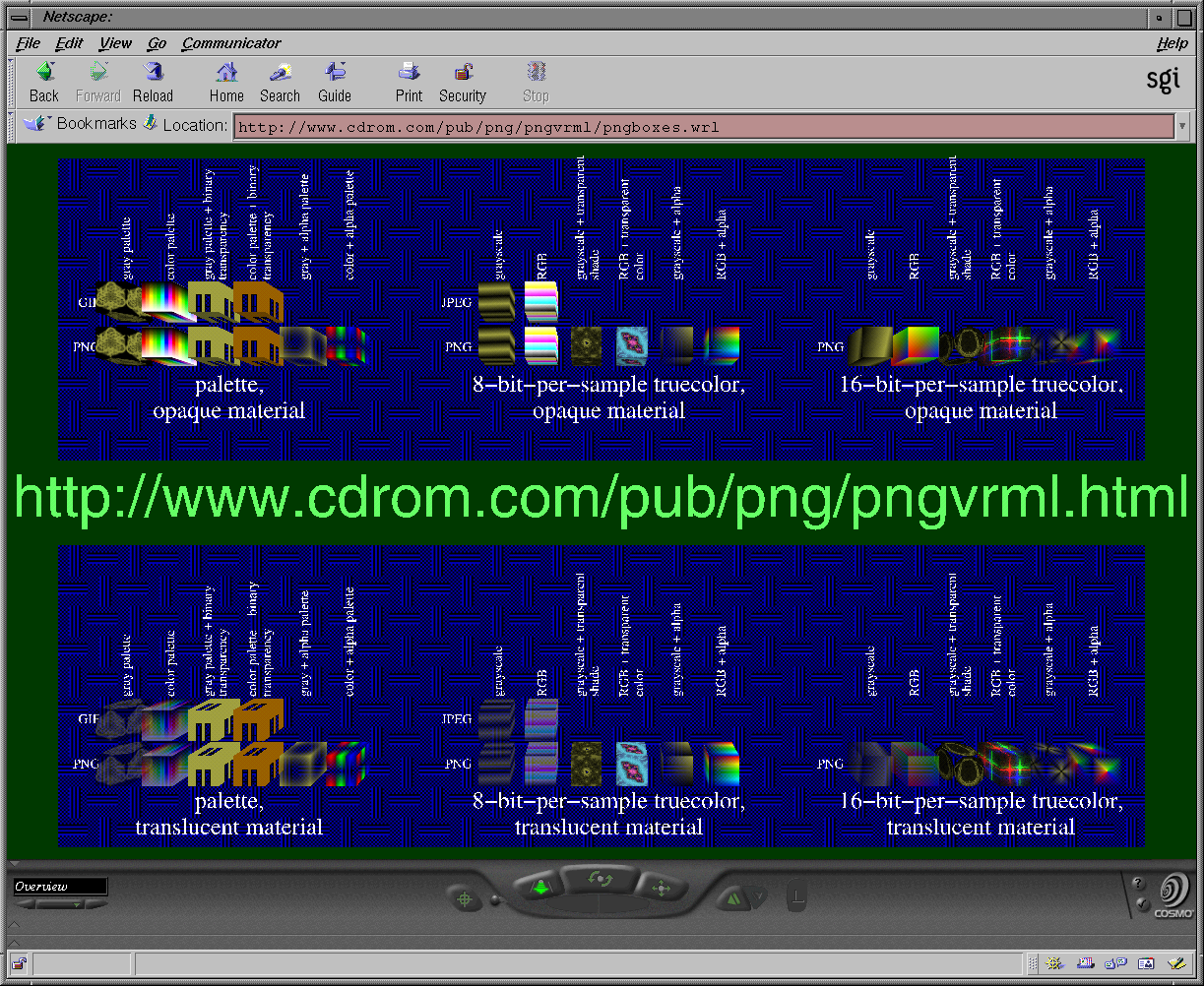Click the opaque 16-bit PNG RGB cube
The image size is (1204, 986).
pos(916,345)
